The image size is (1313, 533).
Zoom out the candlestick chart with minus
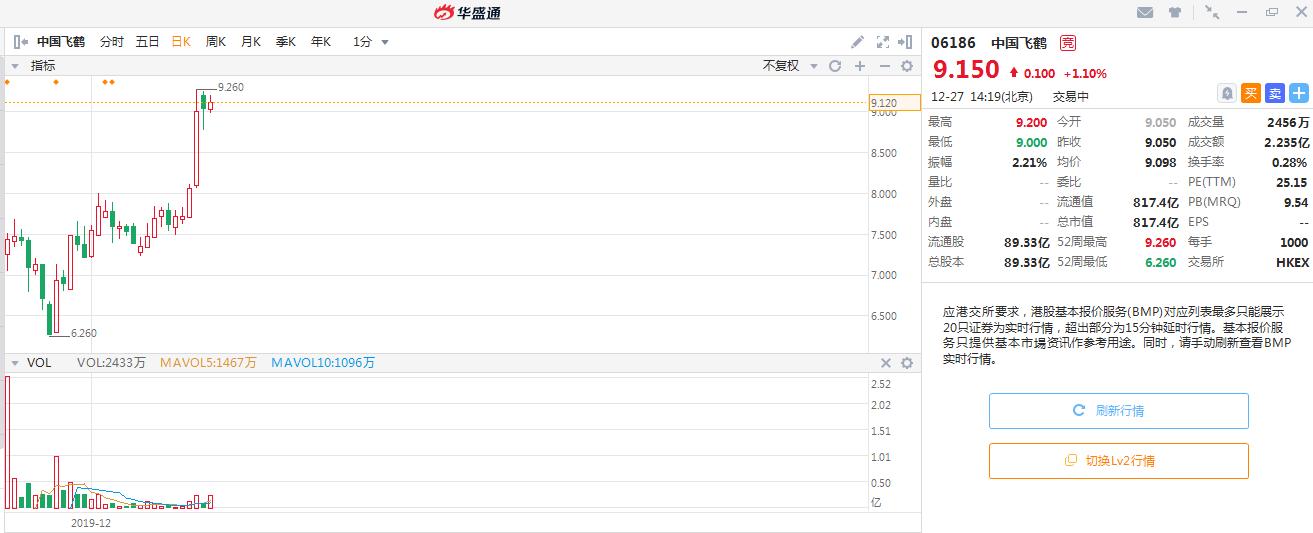(x=884, y=66)
